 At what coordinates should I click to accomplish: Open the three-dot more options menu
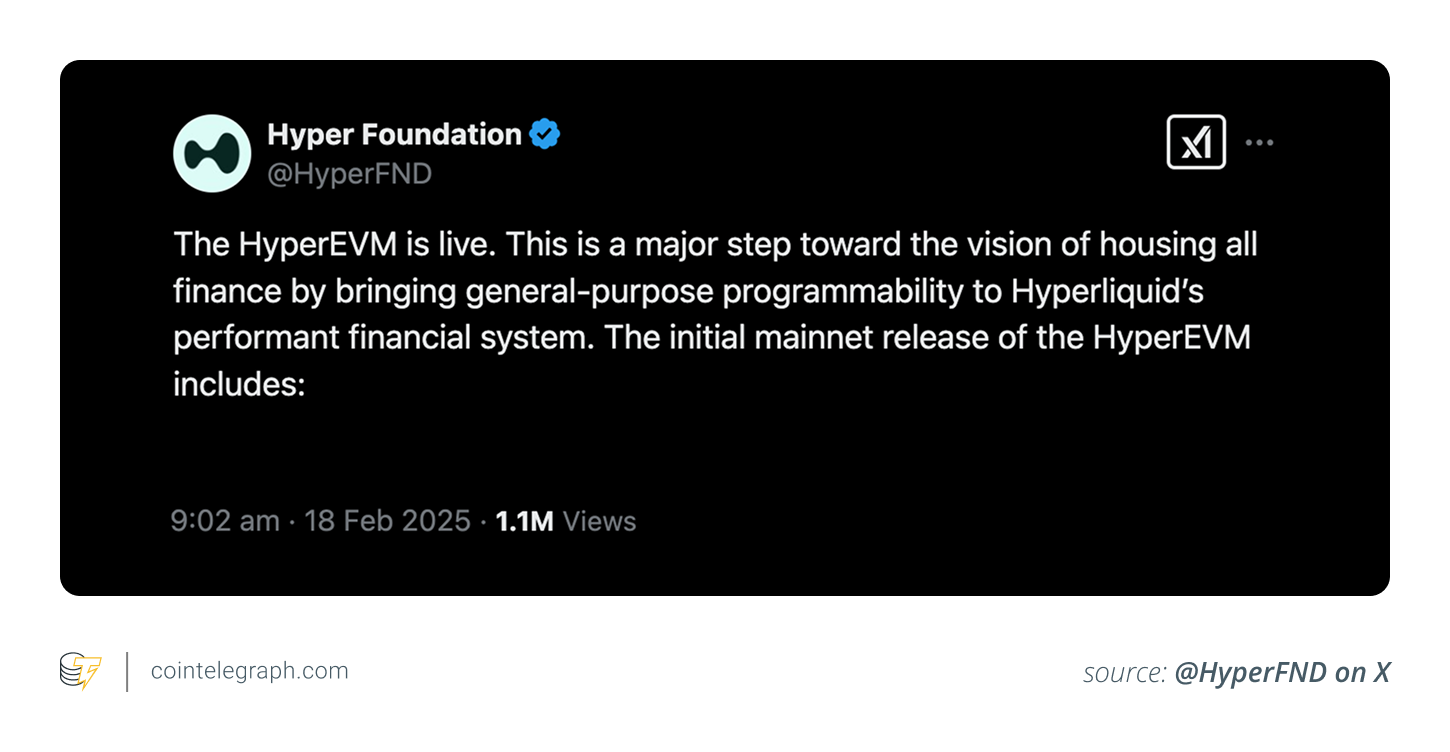click(1259, 143)
